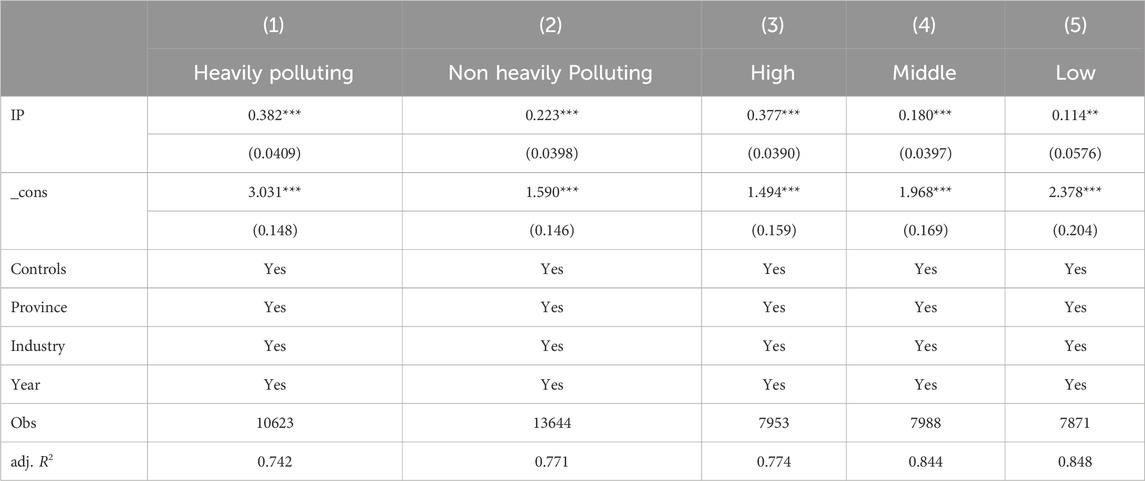Select the Province row label

pos(39,307)
